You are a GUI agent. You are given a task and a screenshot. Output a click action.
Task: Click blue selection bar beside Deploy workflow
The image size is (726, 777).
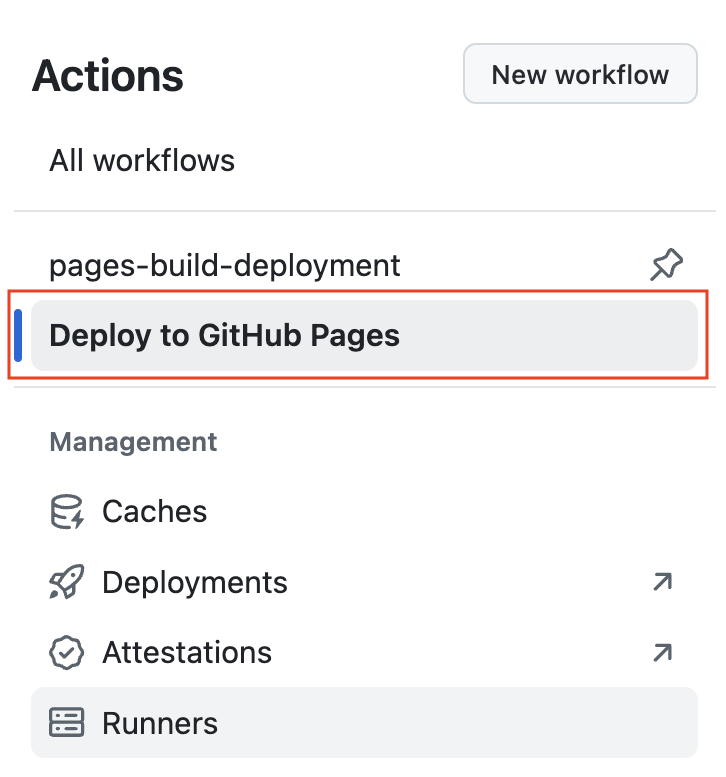click(x=18, y=335)
